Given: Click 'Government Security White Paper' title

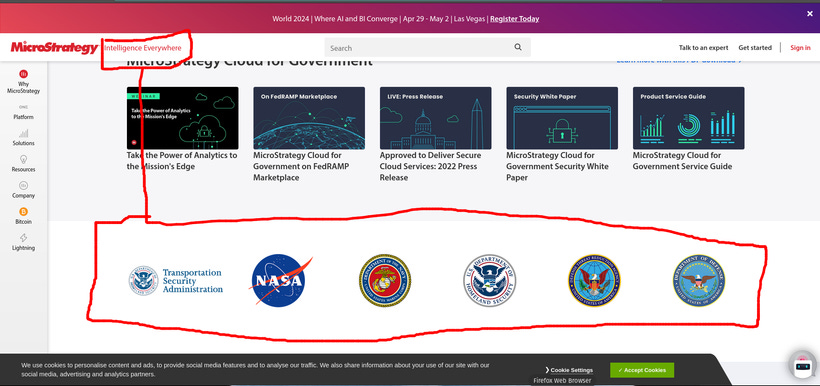Looking at the screenshot, I should [557, 166].
